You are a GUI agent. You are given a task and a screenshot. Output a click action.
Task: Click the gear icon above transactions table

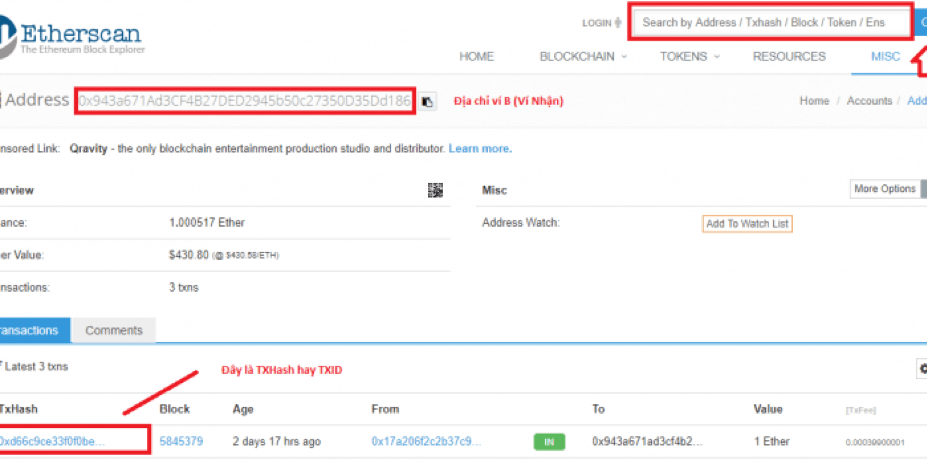[922, 369]
